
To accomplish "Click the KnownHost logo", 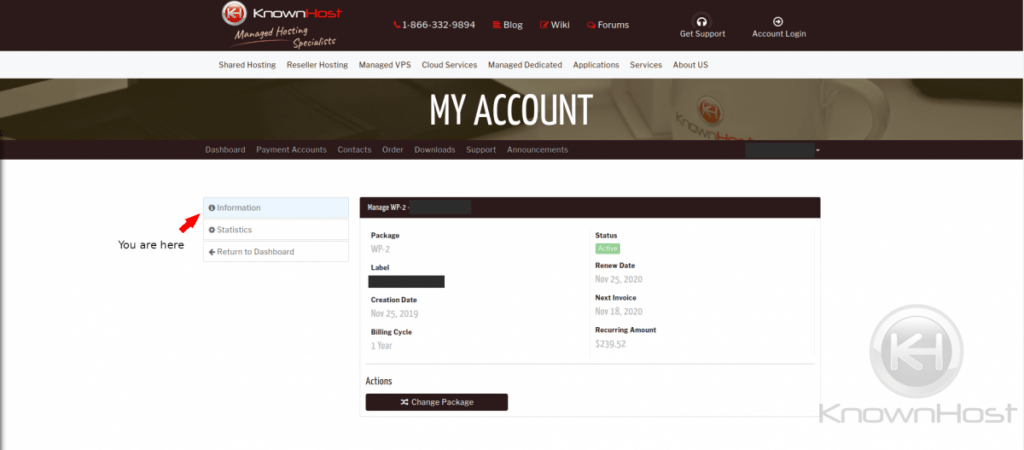I will (281, 25).
